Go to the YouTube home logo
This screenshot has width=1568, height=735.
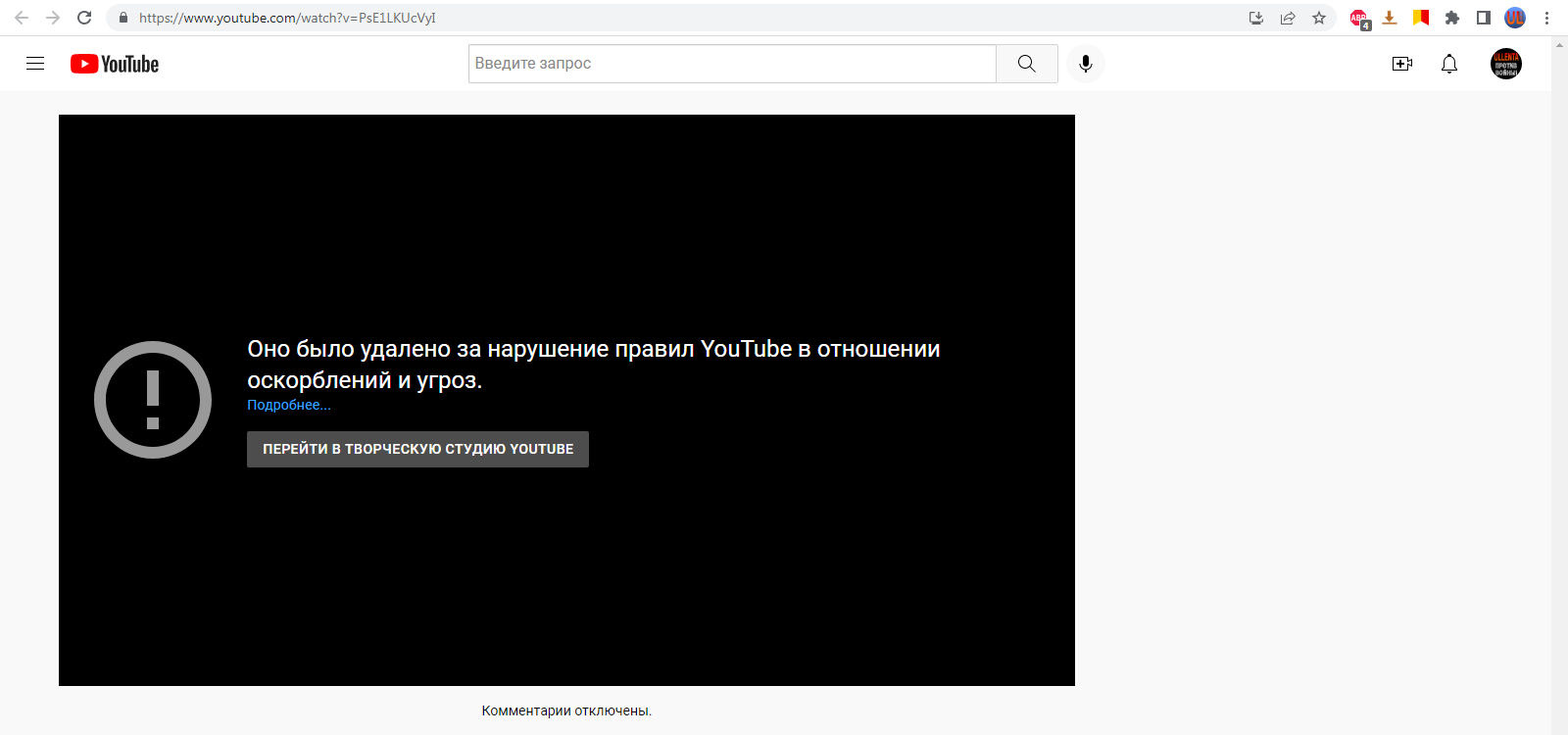tap(115, 64)
